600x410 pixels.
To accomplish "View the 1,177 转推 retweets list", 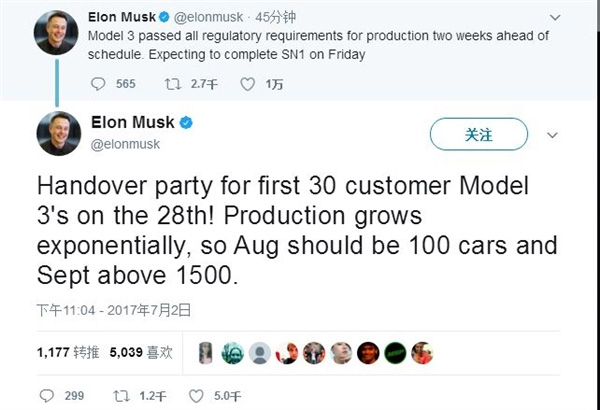I will pos(66,352).
